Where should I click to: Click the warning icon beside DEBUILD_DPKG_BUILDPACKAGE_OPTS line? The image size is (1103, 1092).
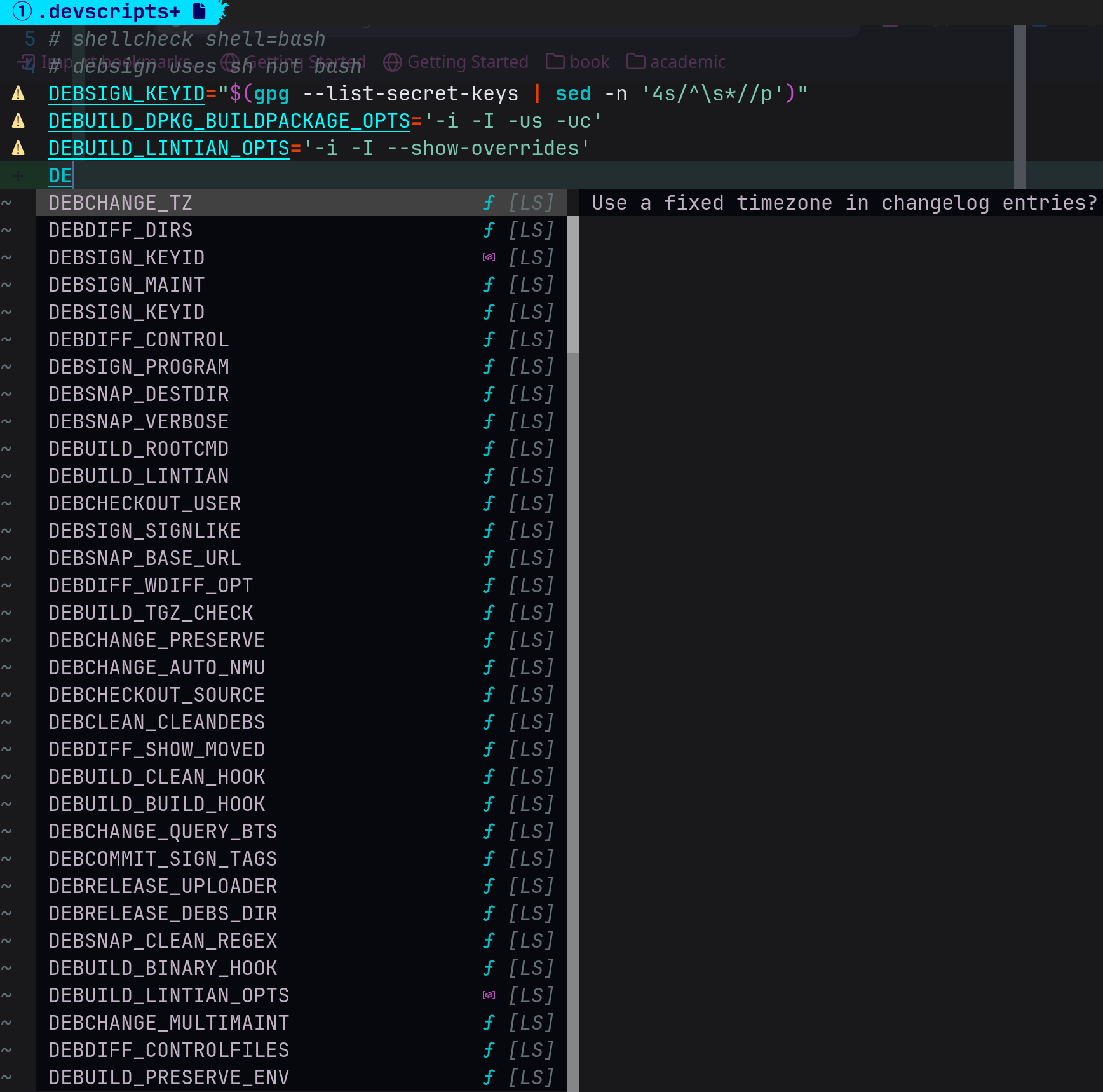pos(18,121)
